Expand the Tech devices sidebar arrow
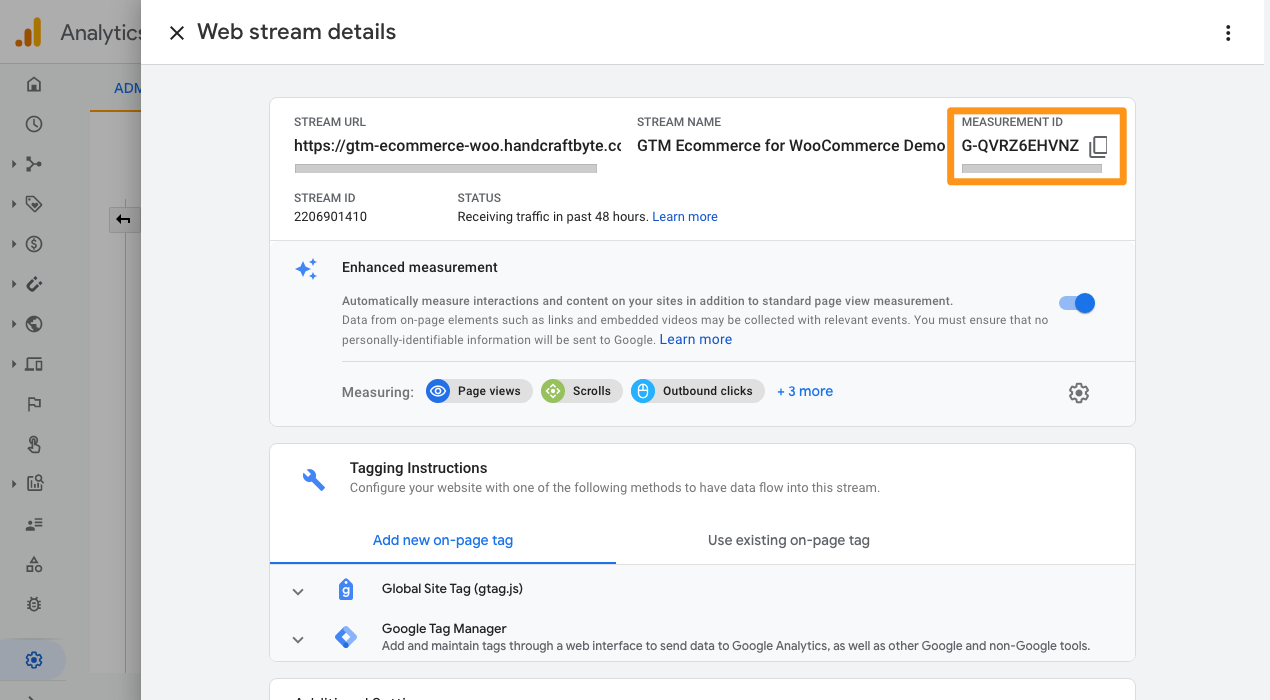The width and height of the screenshot is (1270, 700). (x=13, y=364)
